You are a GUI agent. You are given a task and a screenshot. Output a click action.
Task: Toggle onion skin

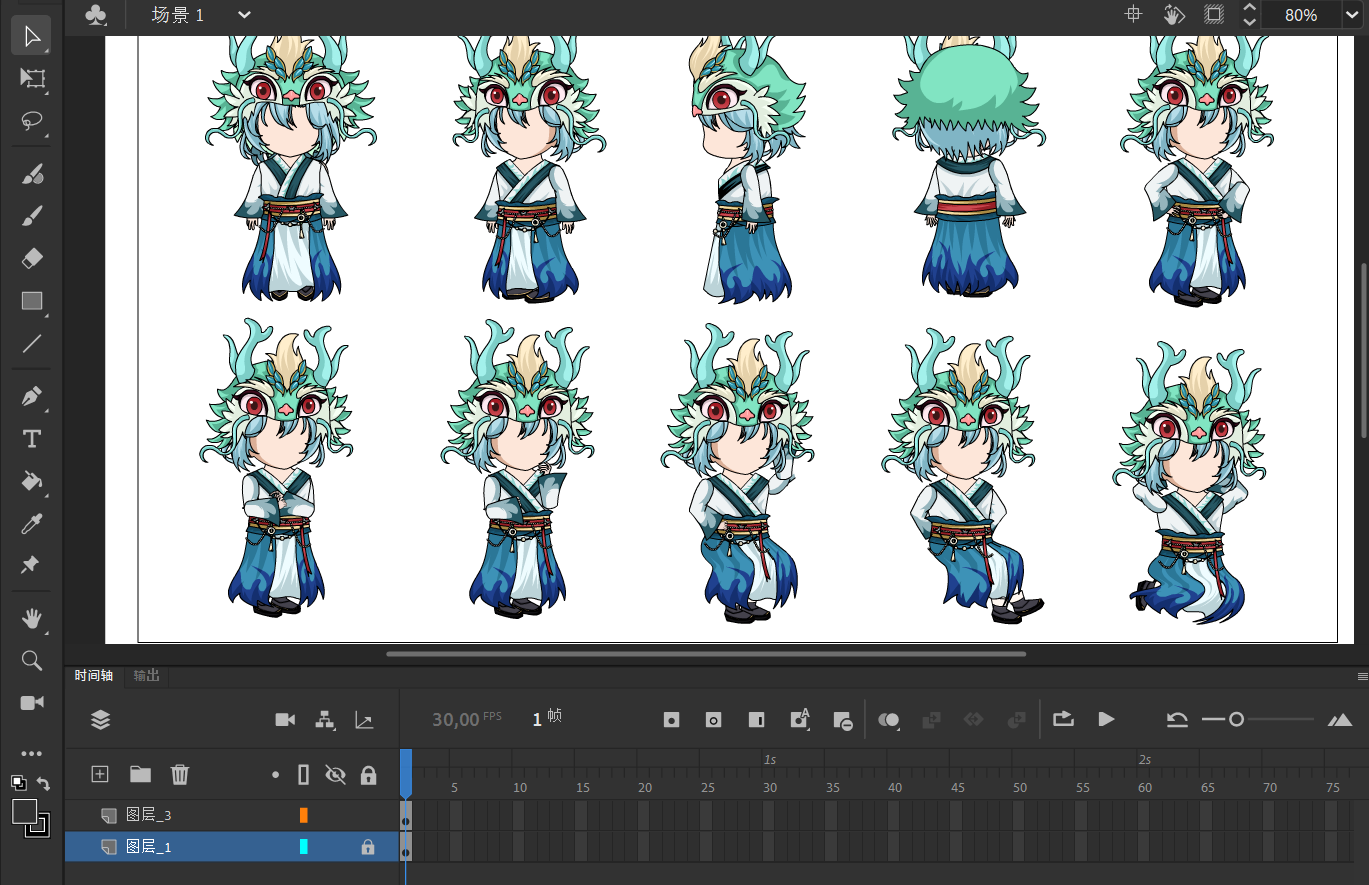pos(889,719)
